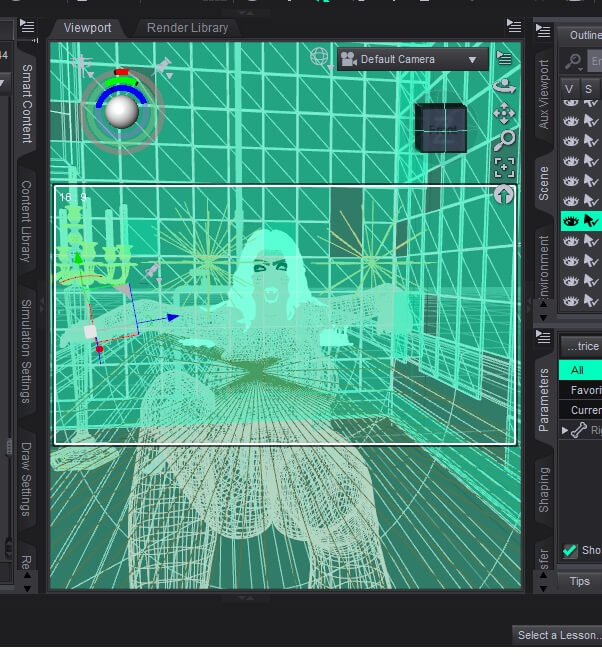Viewport: 602px width, 661px height.
Task: Toggle eye icon just below the highlighted row
Action: tap(571, 241)
